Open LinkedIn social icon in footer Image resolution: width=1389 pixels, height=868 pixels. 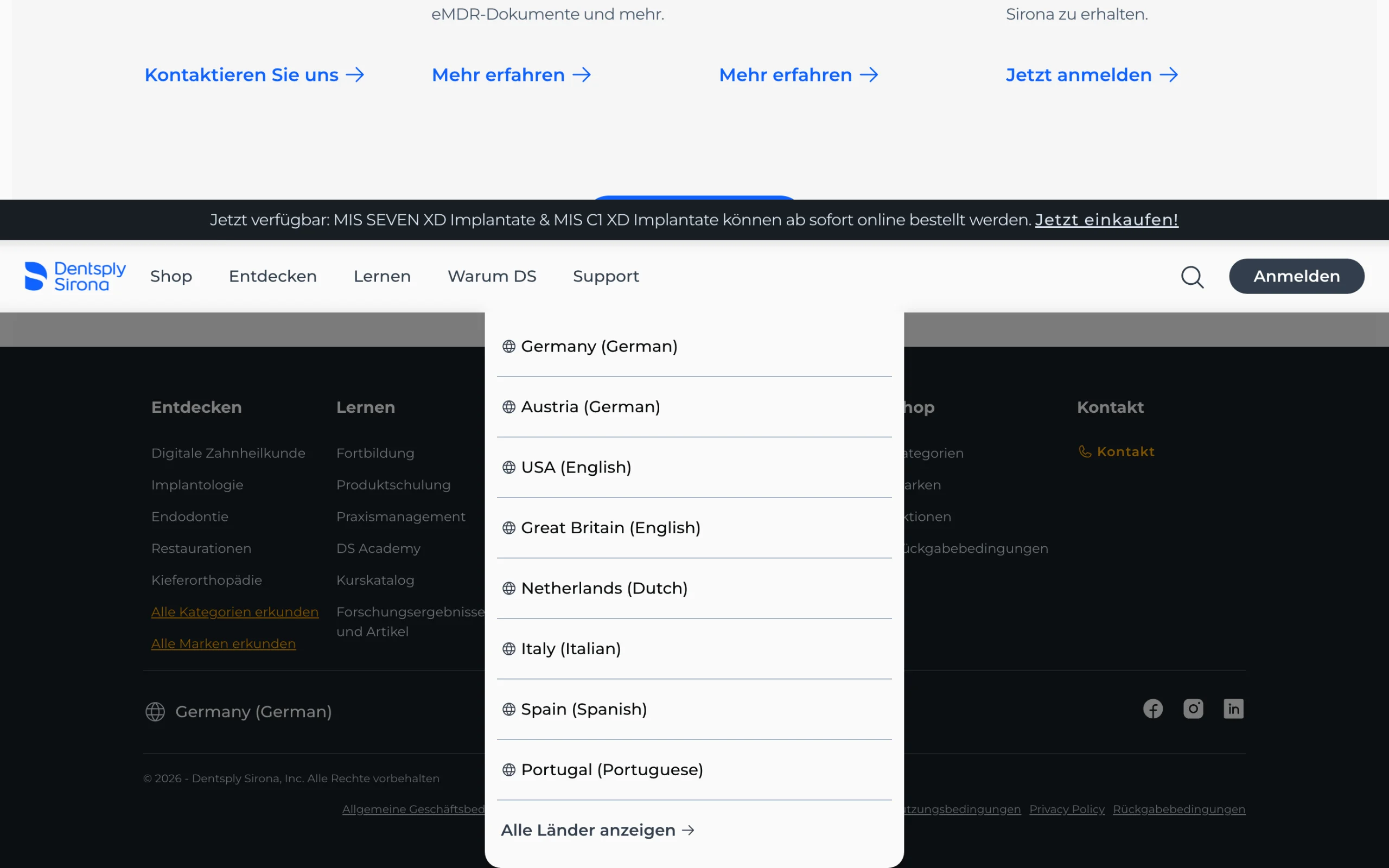pyautogui.click(x=1233, y=709)
